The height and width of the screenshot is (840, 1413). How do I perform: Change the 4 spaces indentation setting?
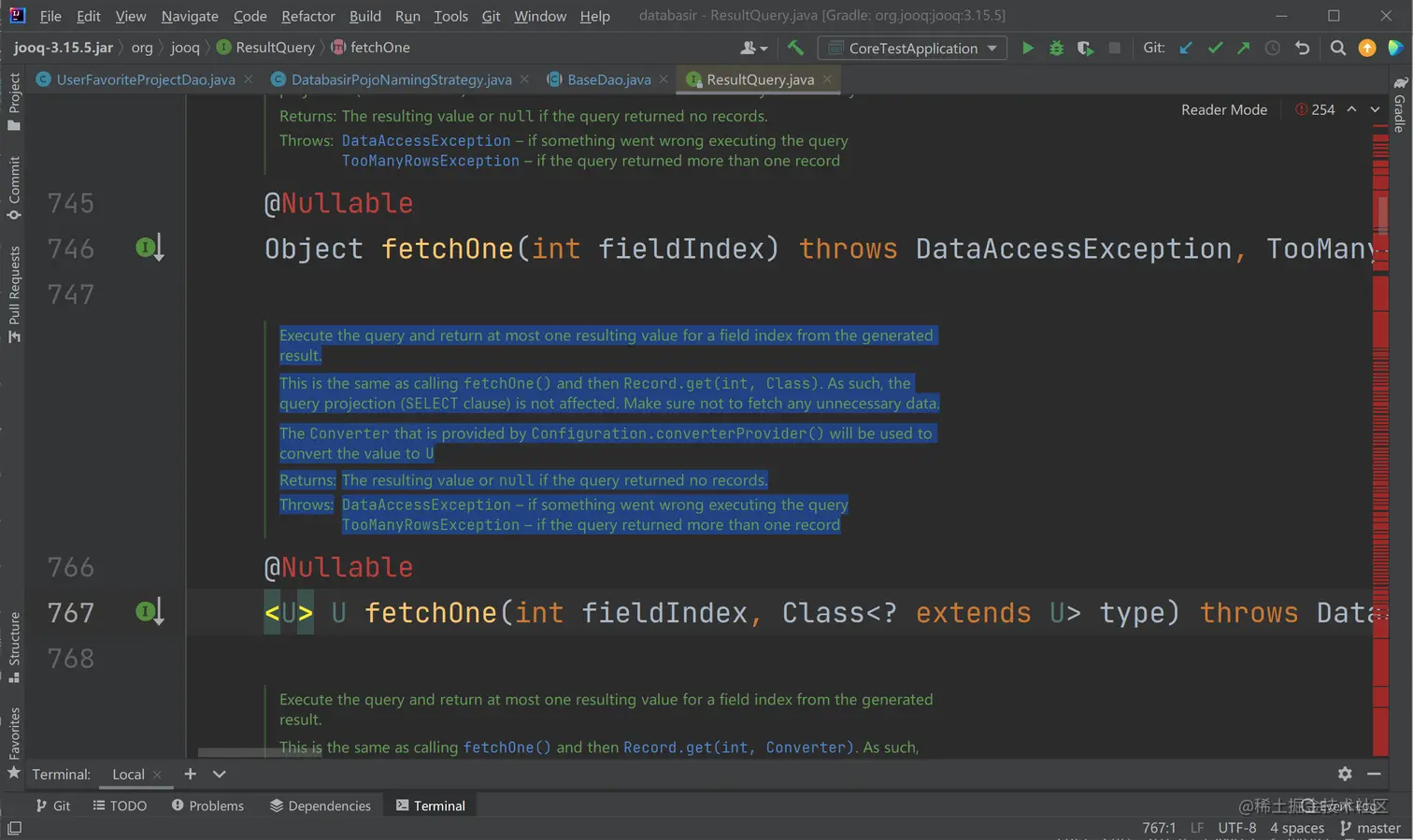(x=1297, y=828)
